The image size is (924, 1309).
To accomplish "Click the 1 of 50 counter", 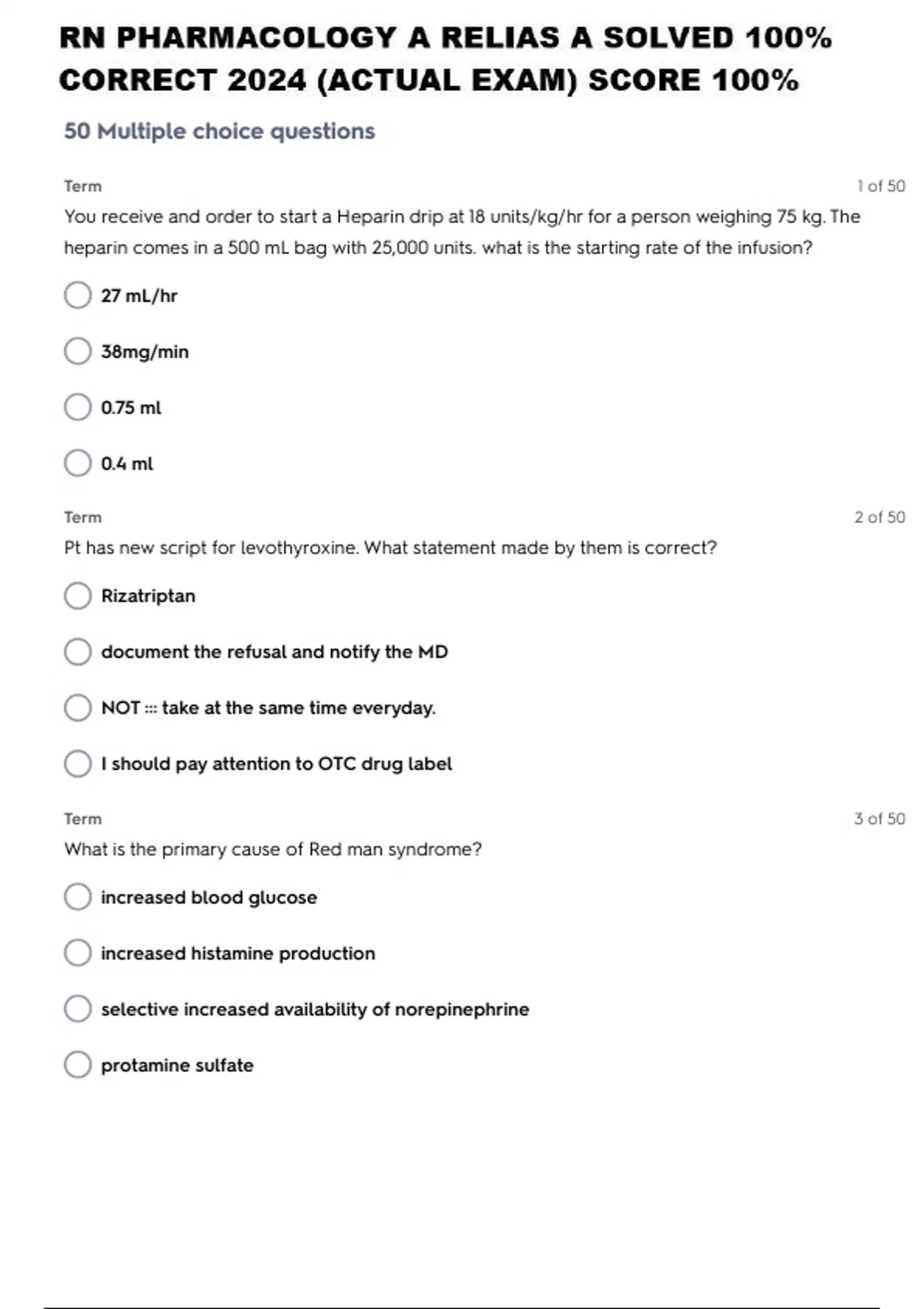I will (x=881, y=186).
